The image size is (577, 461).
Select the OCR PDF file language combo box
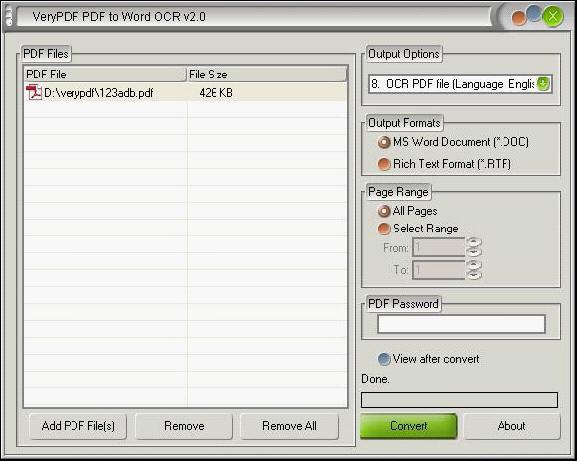(x=460, y=84)
